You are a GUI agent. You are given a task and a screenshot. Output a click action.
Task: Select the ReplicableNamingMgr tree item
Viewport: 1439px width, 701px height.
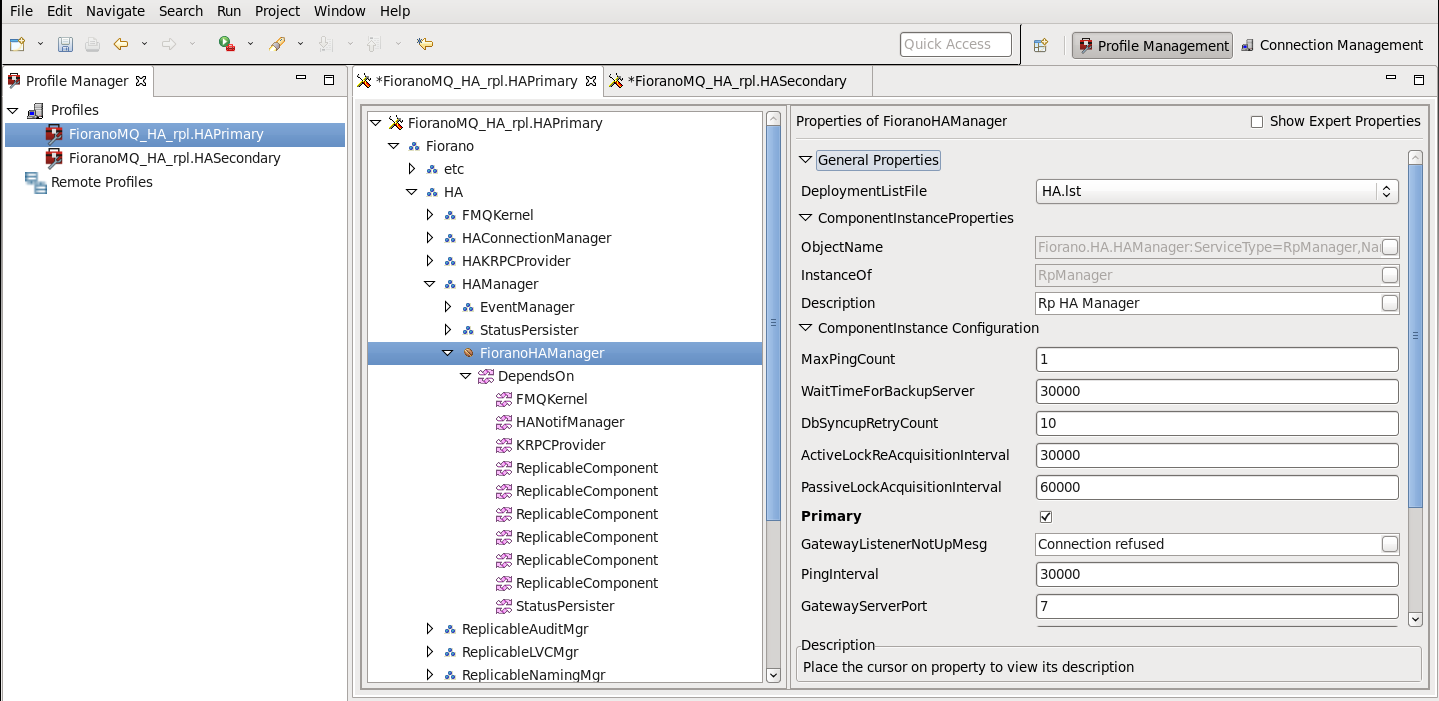pyautogui.click(x=533, y=675)
